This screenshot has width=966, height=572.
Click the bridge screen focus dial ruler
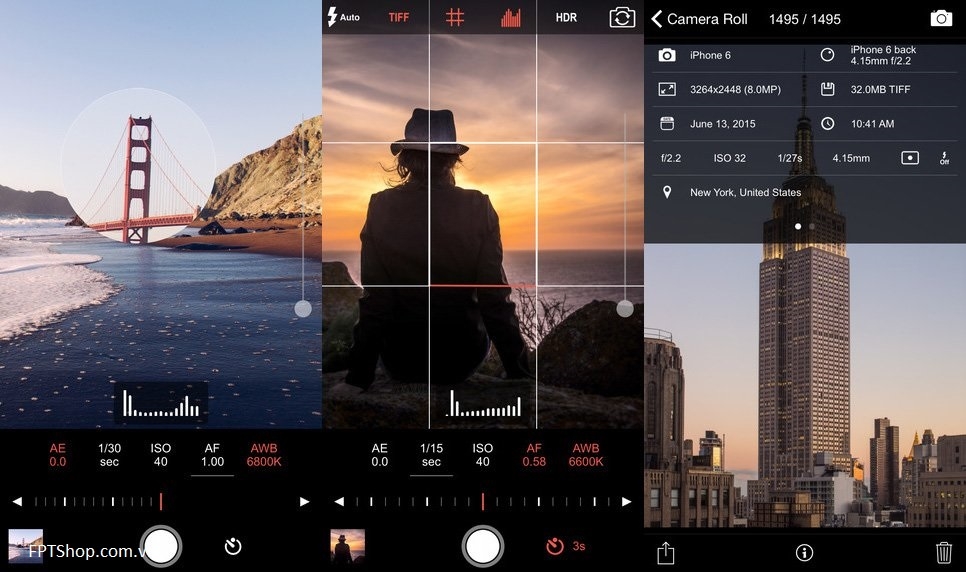(99, 502)
